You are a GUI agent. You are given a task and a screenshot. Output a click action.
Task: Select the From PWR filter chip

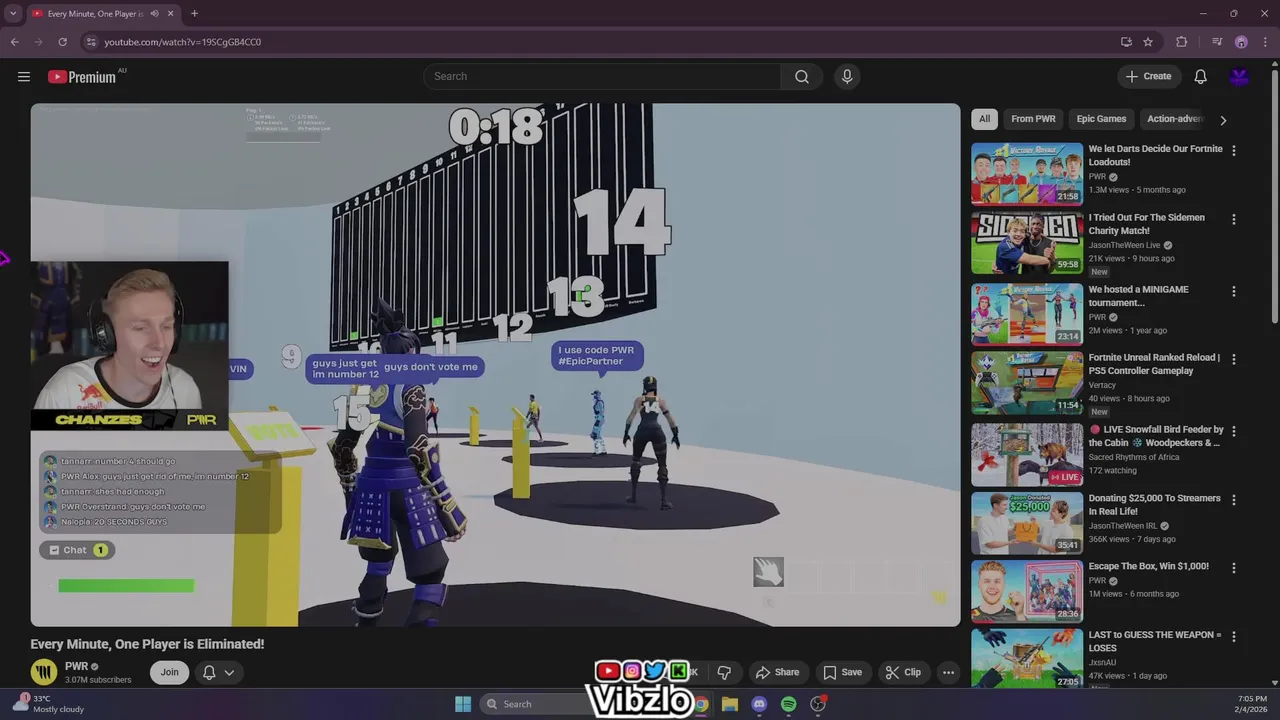tap(1033, 119)
